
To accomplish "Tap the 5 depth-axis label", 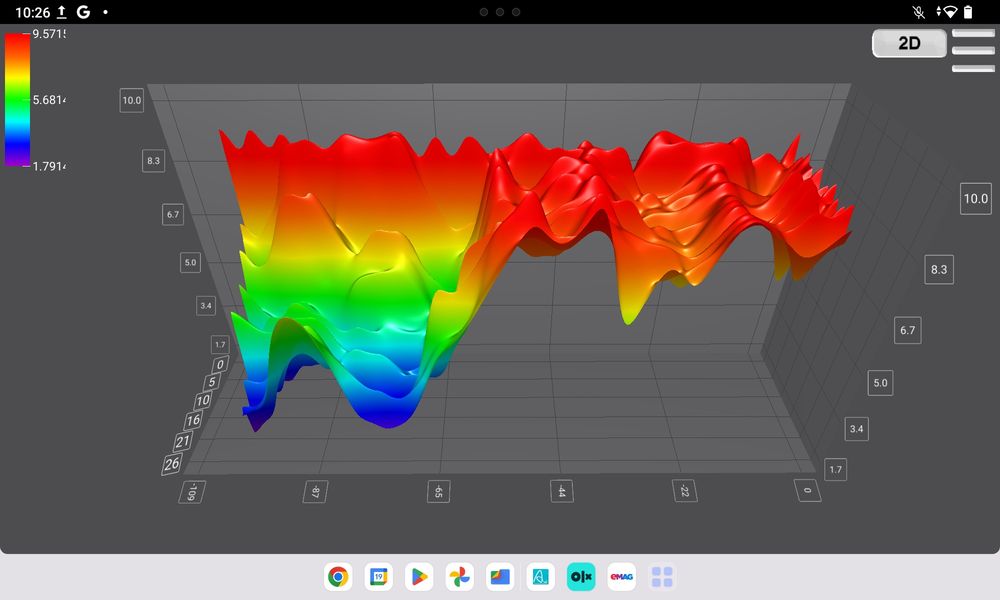I will (x=212, y=382).
